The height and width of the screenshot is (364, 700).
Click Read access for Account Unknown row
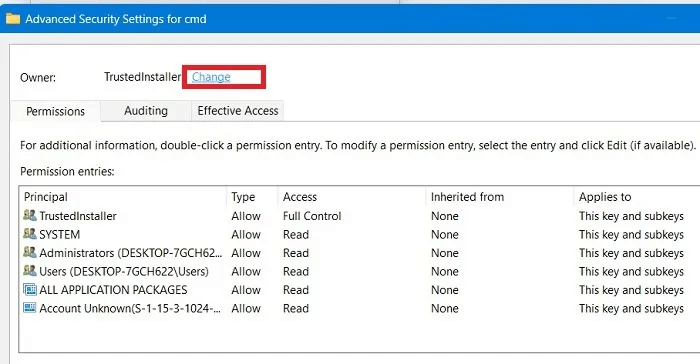pyautogui.click(x=296, y=308)
